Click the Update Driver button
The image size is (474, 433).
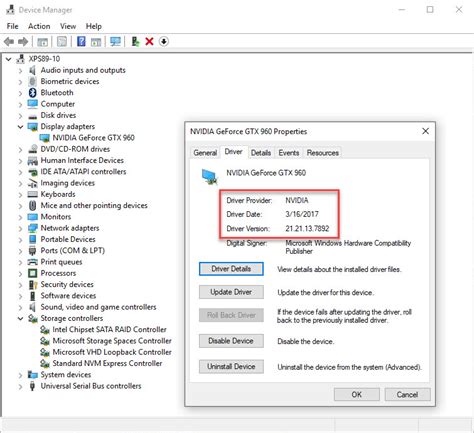(x=231, y=292)
